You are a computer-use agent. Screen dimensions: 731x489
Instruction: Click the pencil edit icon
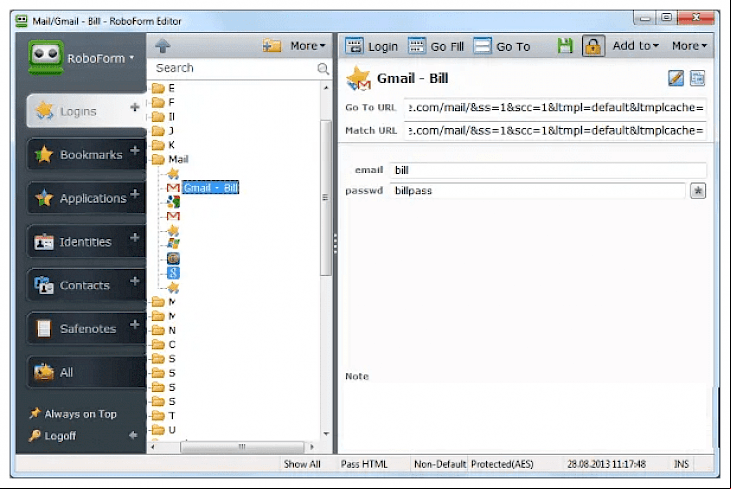coord(676,78)
